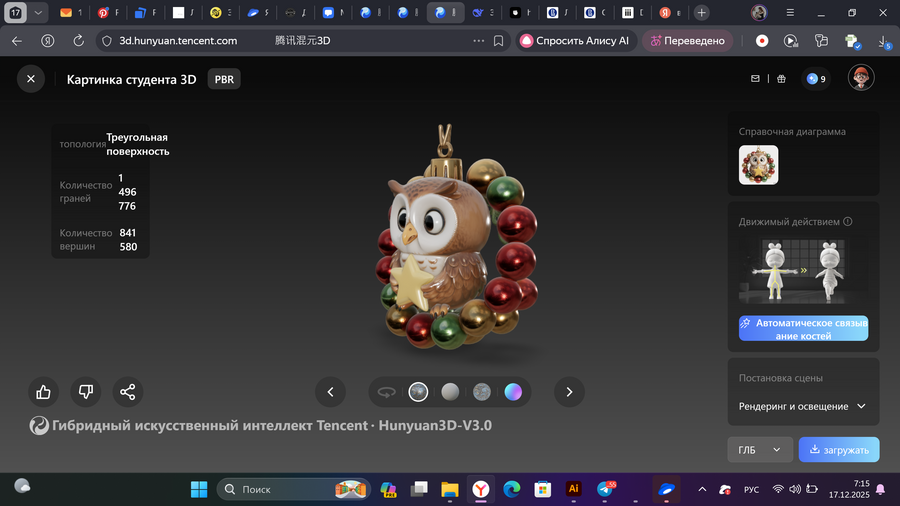
Task: Open the ГЛБ format dropdown
Action: (759, 450)
